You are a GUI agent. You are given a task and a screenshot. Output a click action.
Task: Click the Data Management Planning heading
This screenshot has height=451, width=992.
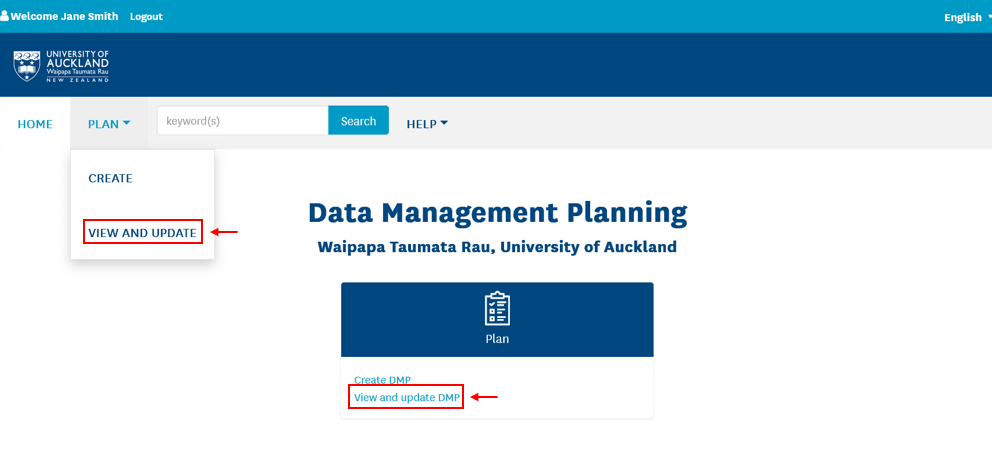497,213
